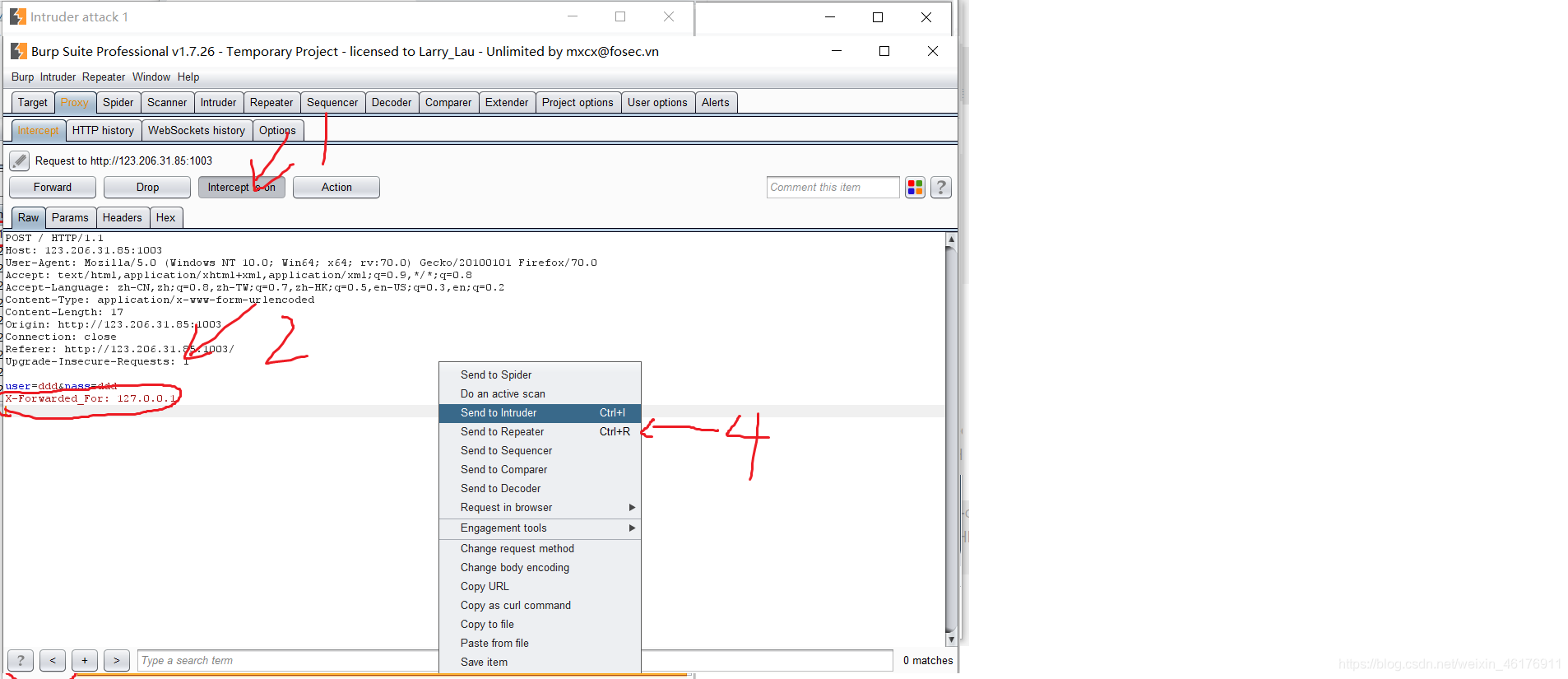The width and height of the screenshot is (1568, 679).
Task: Switch to the Comparer tab
Action: pyautogui.click(x=448, y=103)
